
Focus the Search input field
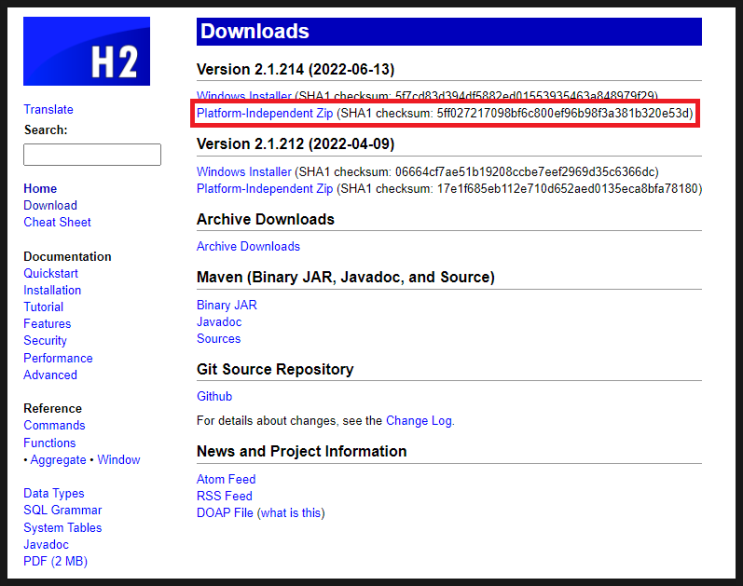92,154
